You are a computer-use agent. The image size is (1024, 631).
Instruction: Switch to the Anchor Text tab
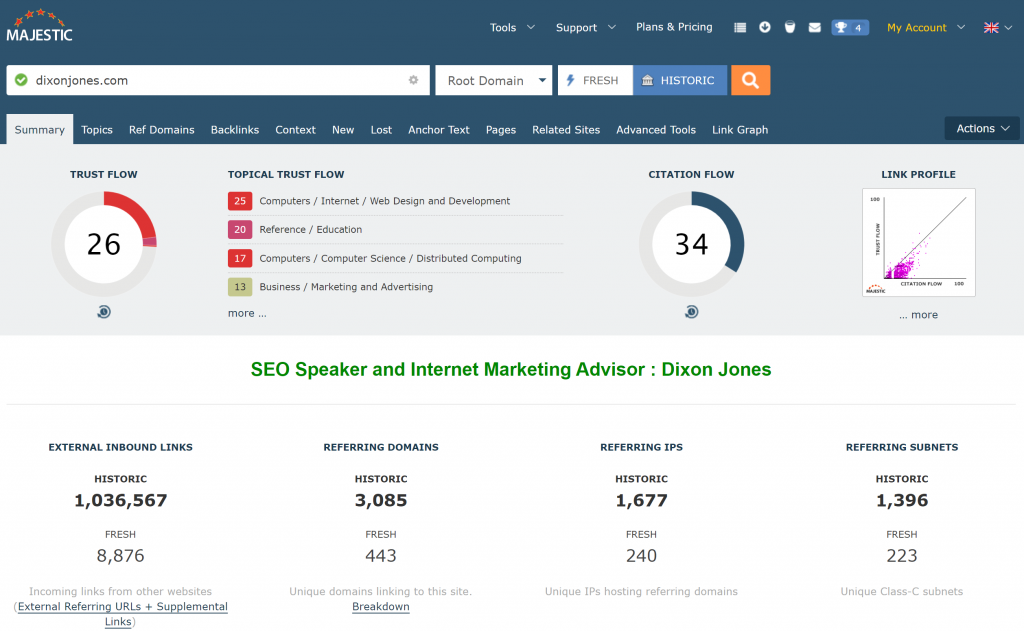tap(439, 129)
